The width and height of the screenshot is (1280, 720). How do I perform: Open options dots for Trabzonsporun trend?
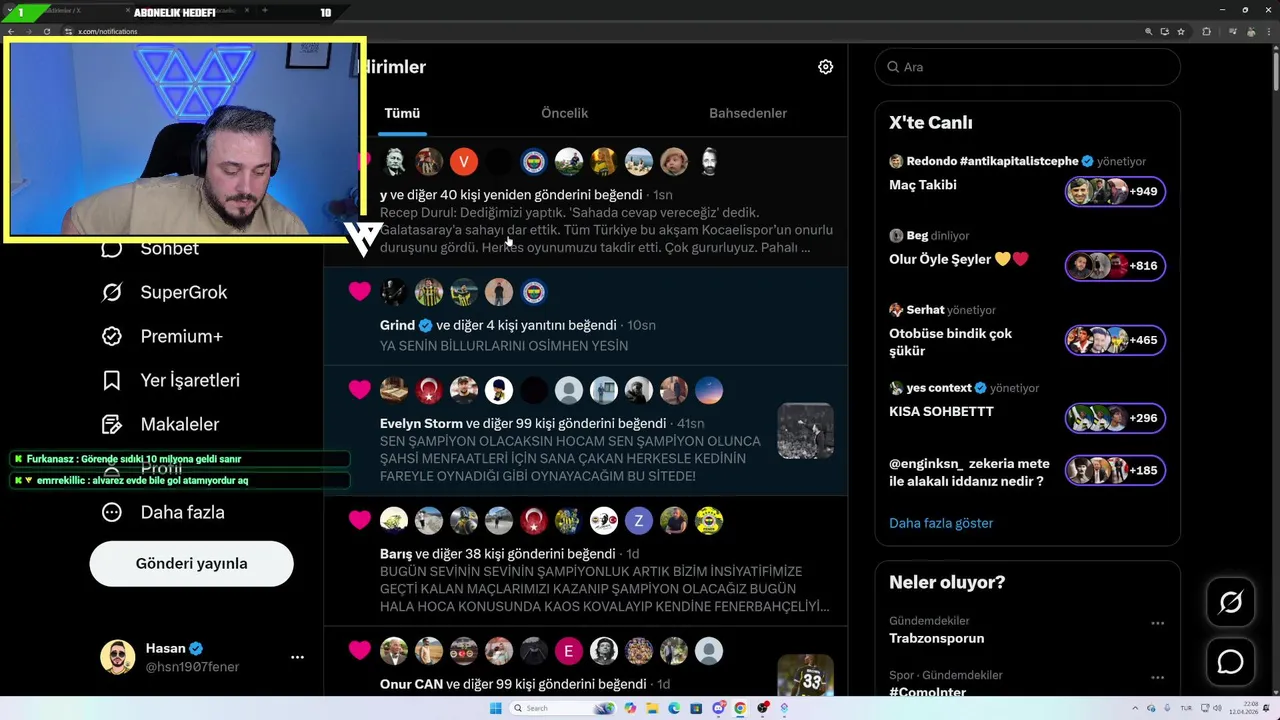coord(1157,623)
